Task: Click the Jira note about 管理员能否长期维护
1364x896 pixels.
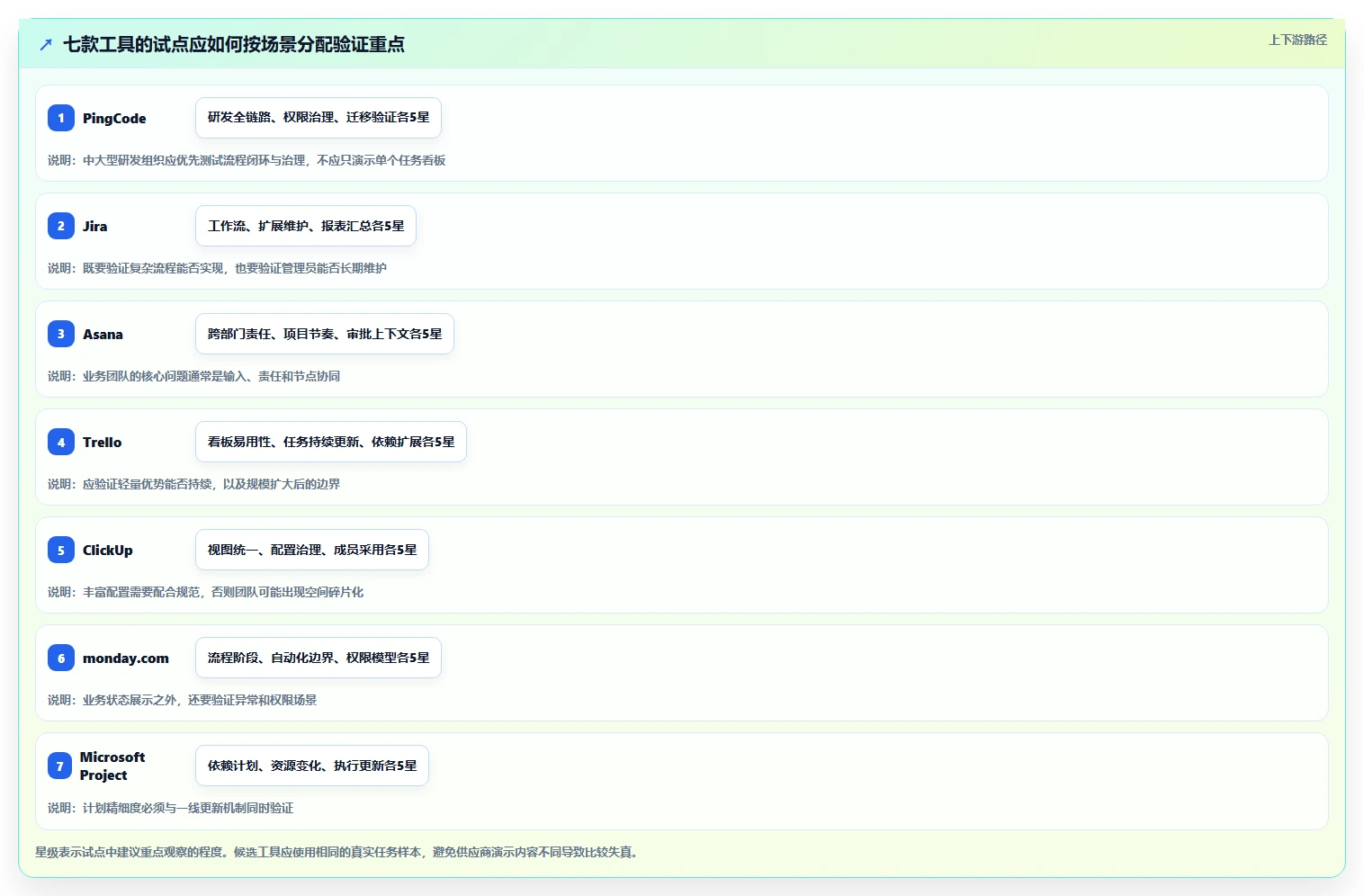Action: [217, 268]
